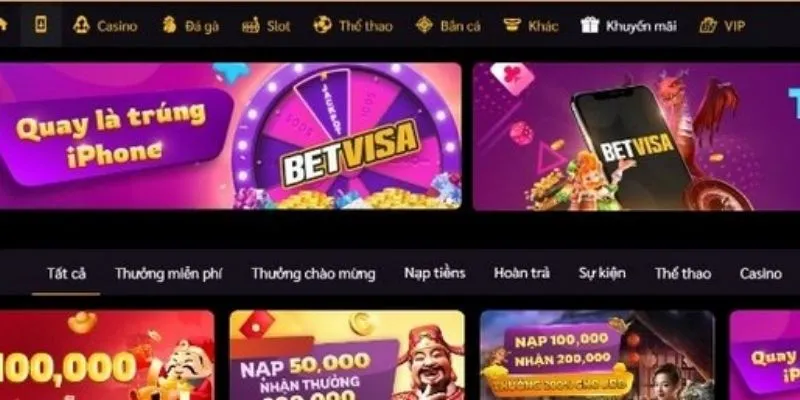The height and width of the screenshot is (400, 800).
Task: Select the Hoàn trả tab
Action: [521, 273]
